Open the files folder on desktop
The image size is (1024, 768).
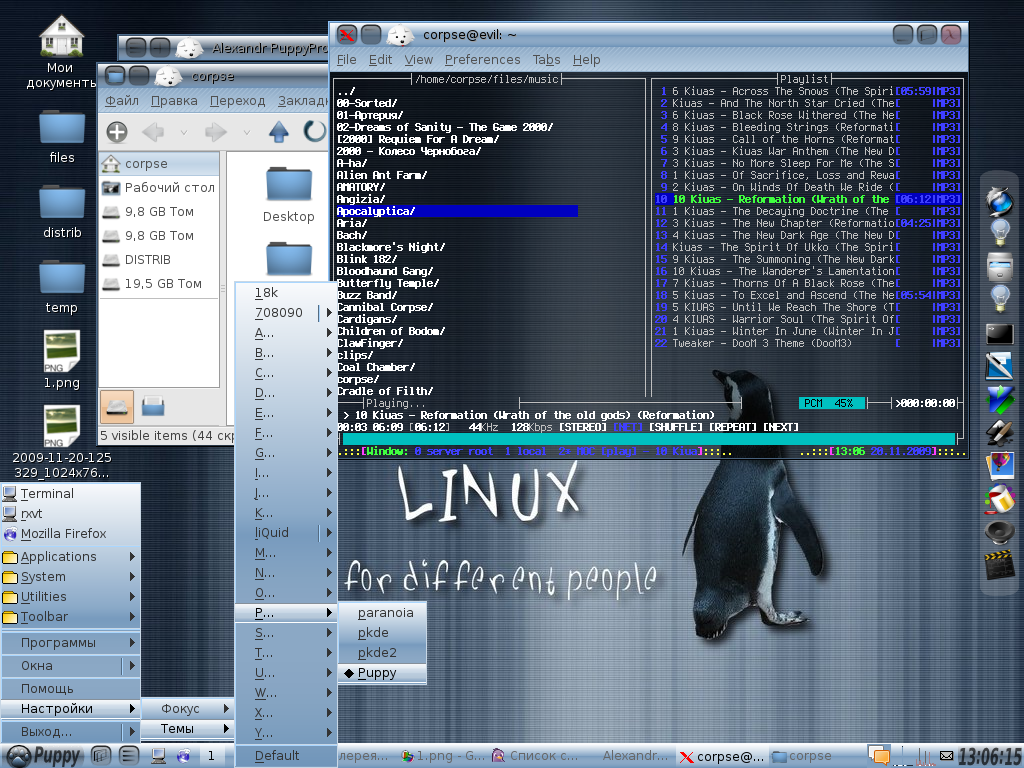[62, 128]
